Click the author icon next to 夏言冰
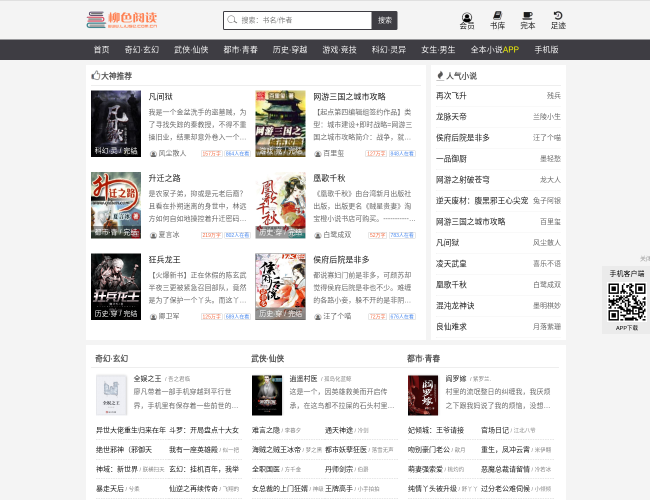 pos(153,235)
